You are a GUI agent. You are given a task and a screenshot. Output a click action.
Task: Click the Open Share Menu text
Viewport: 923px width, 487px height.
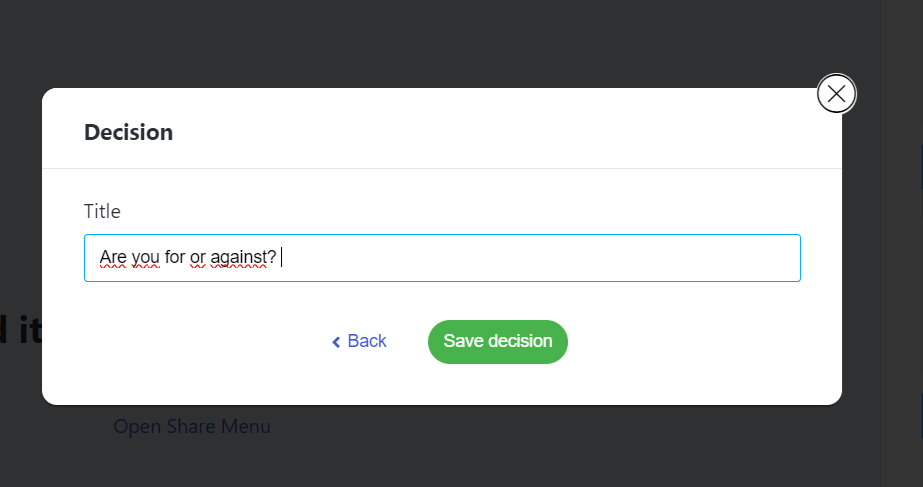pos(192,426)
